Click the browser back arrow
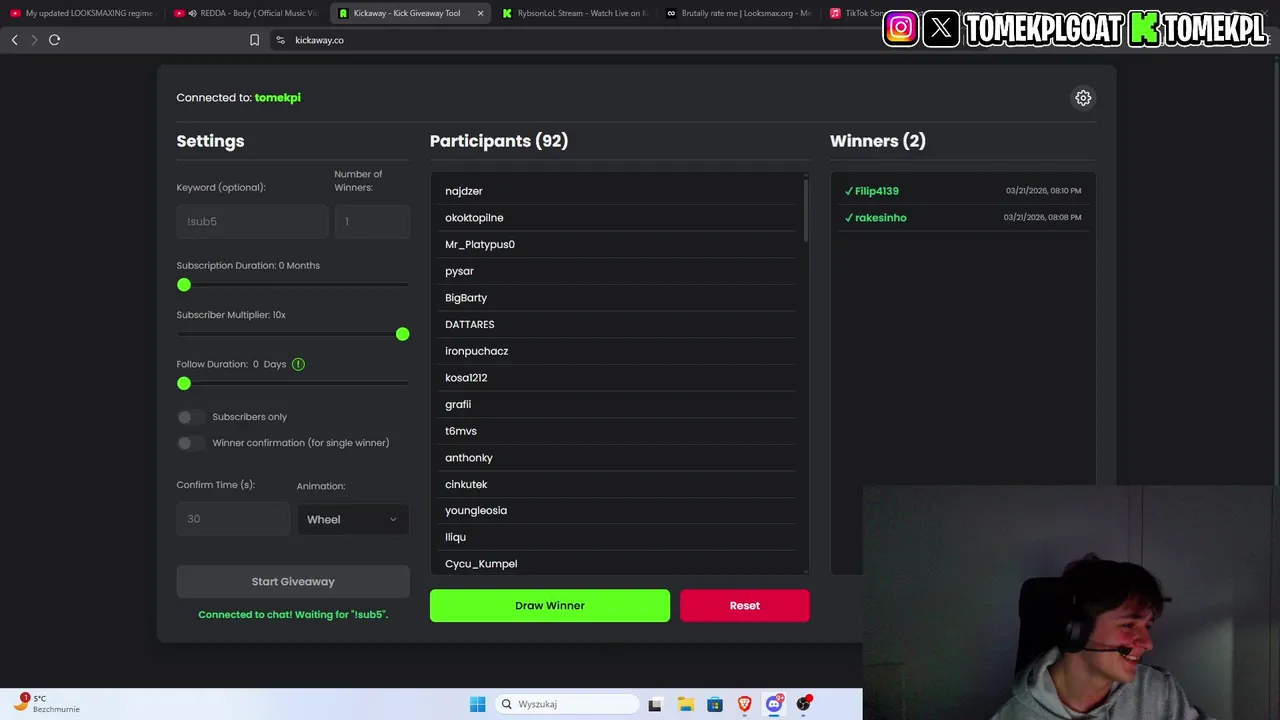 [x=14, y=40]
